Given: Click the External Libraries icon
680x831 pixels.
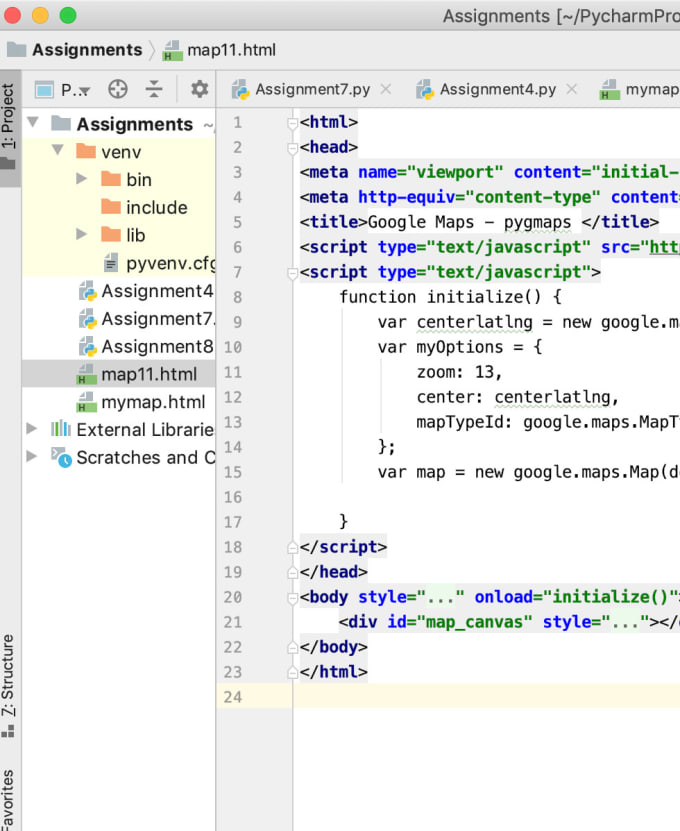Looking at the screenshot, I should pos(60,429).
